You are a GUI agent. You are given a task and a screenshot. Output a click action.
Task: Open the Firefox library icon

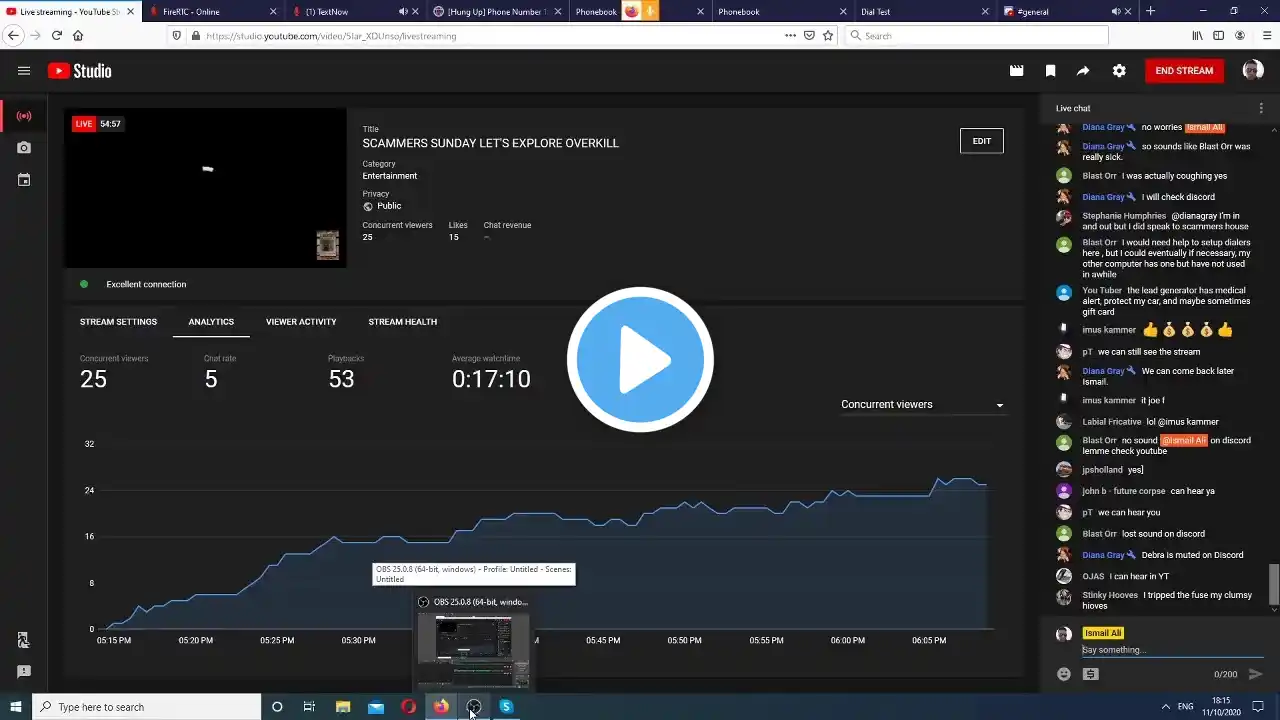(x=1197, y=35)
